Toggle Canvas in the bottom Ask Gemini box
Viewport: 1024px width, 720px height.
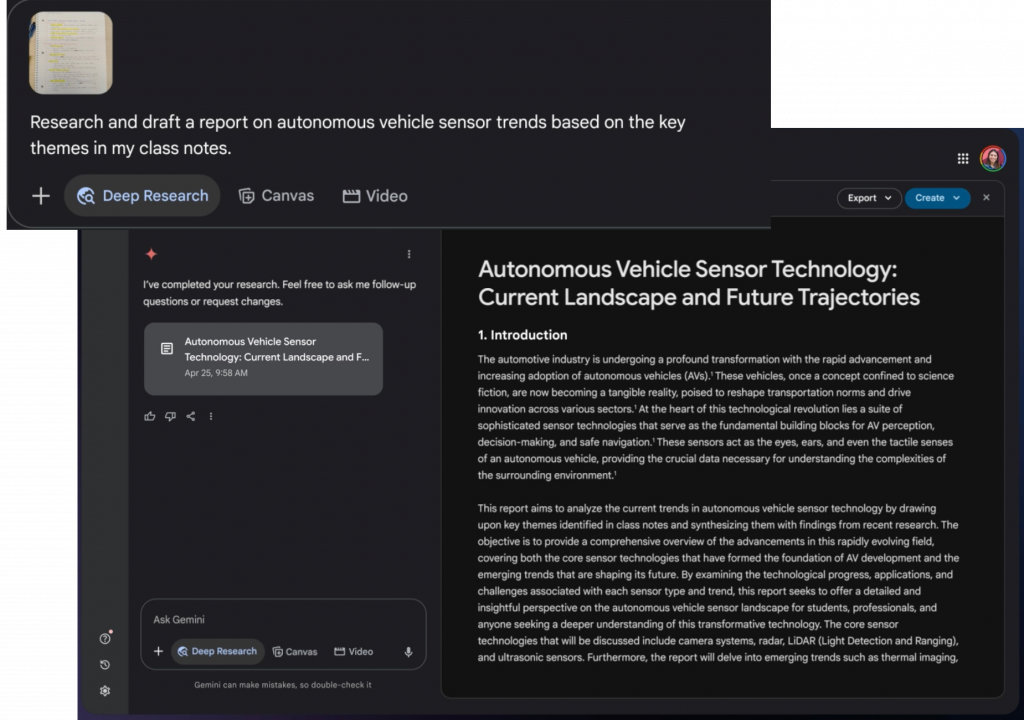(294, 652)
